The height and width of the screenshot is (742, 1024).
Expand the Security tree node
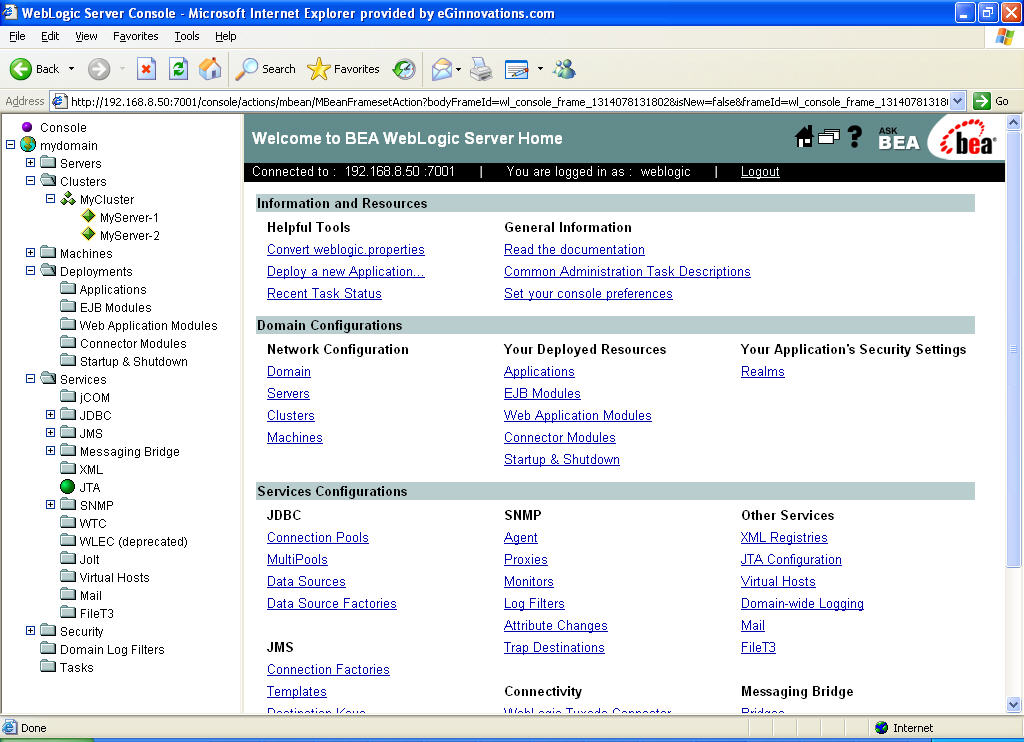coord(30,630)
